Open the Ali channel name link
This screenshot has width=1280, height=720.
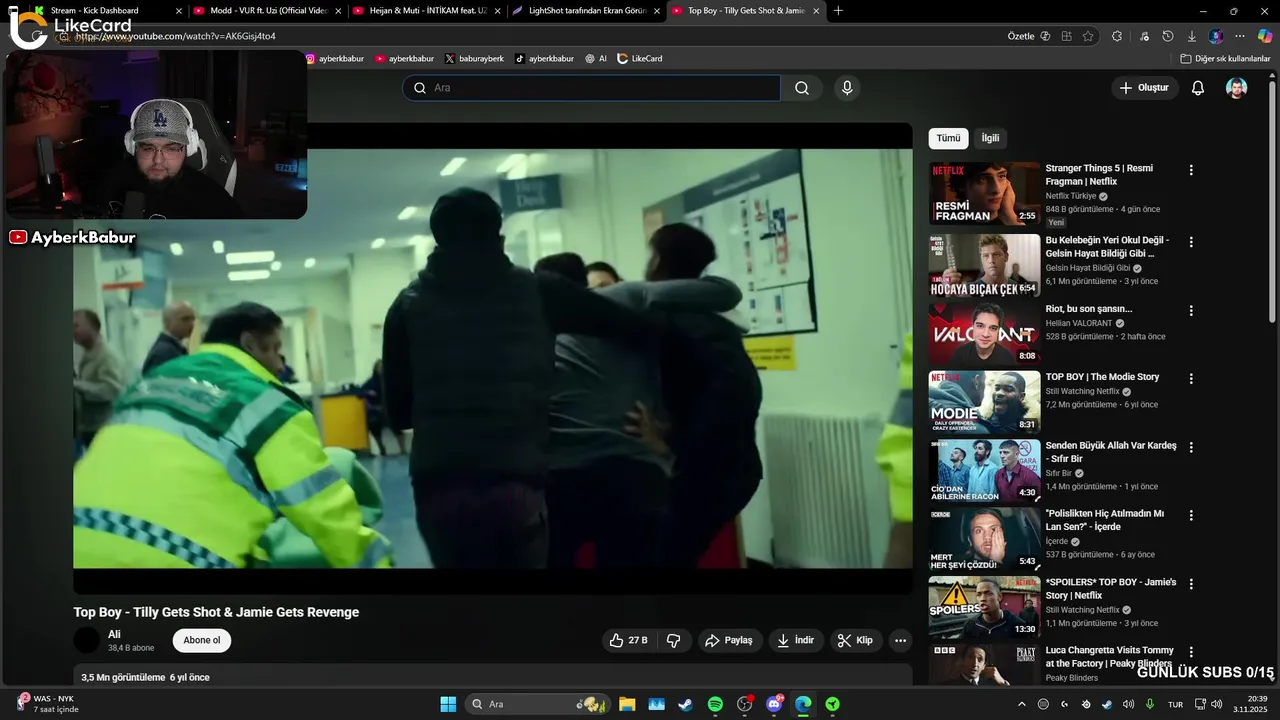click(114, 634)
